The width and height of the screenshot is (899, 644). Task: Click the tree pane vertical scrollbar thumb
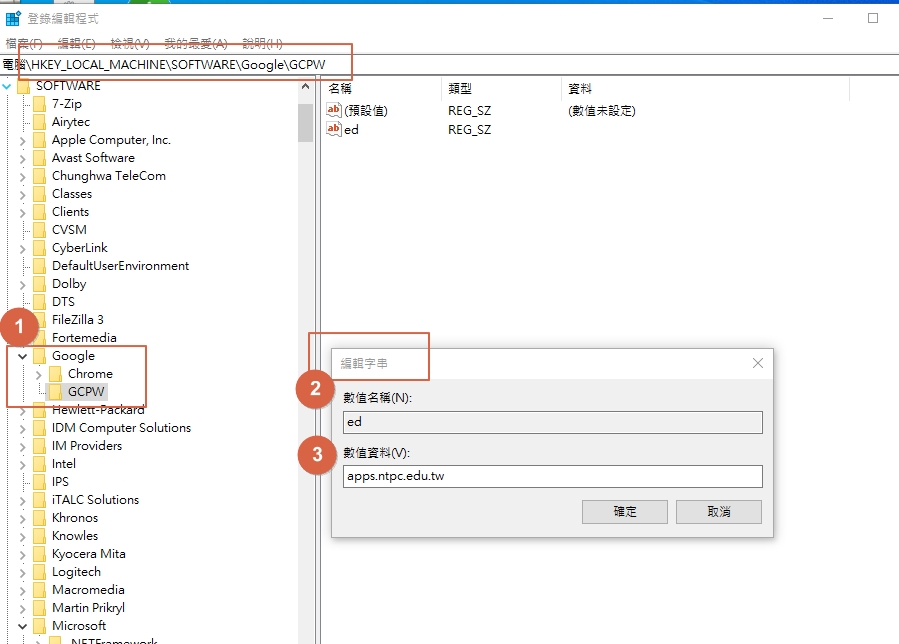point(306,122)
